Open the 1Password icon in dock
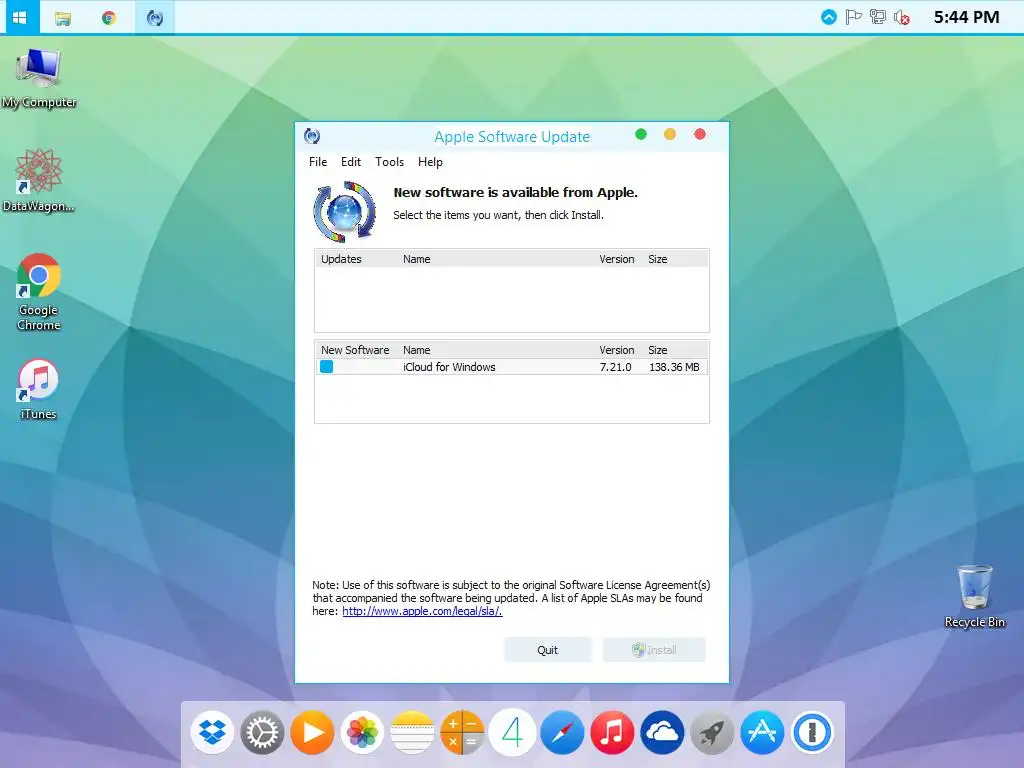Screen dimensions: 1024x768 [812, 732]
